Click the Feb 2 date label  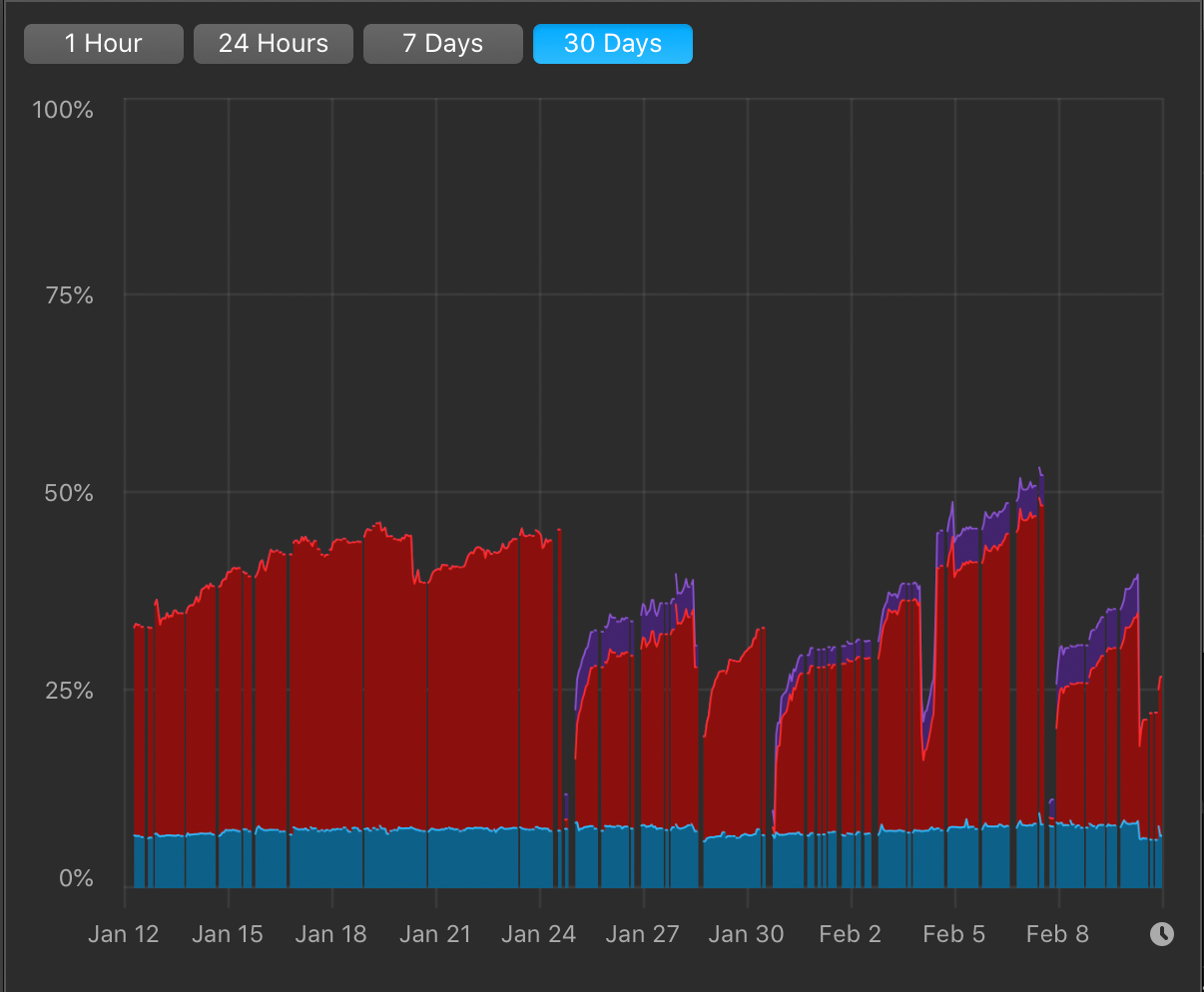point(851,935)
